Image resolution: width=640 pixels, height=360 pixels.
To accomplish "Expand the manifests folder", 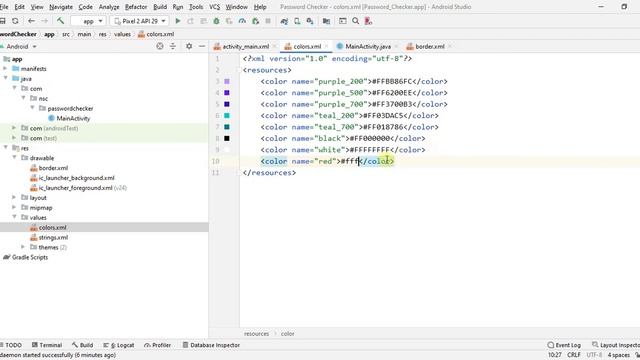I will pyautogui.click(x=5, y=69).
